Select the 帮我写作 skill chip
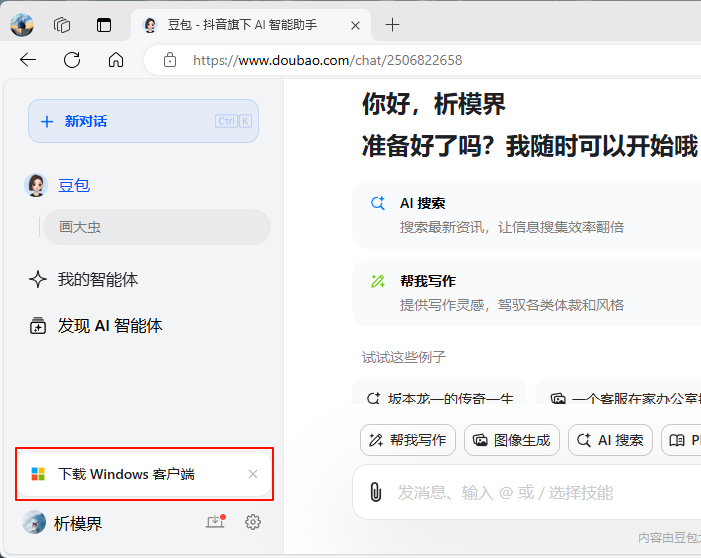This screenshot has width=701, height=558. click(x=408, y=440)
